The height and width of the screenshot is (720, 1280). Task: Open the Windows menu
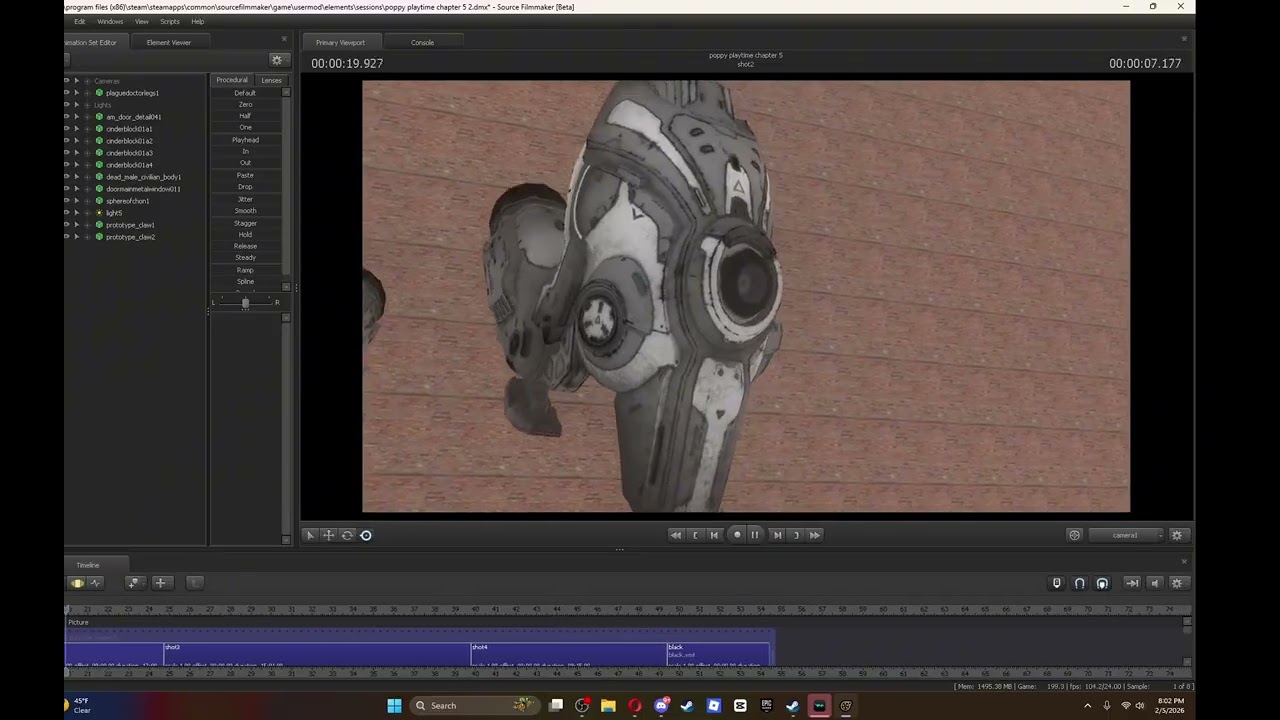click(x=110, y=22)
